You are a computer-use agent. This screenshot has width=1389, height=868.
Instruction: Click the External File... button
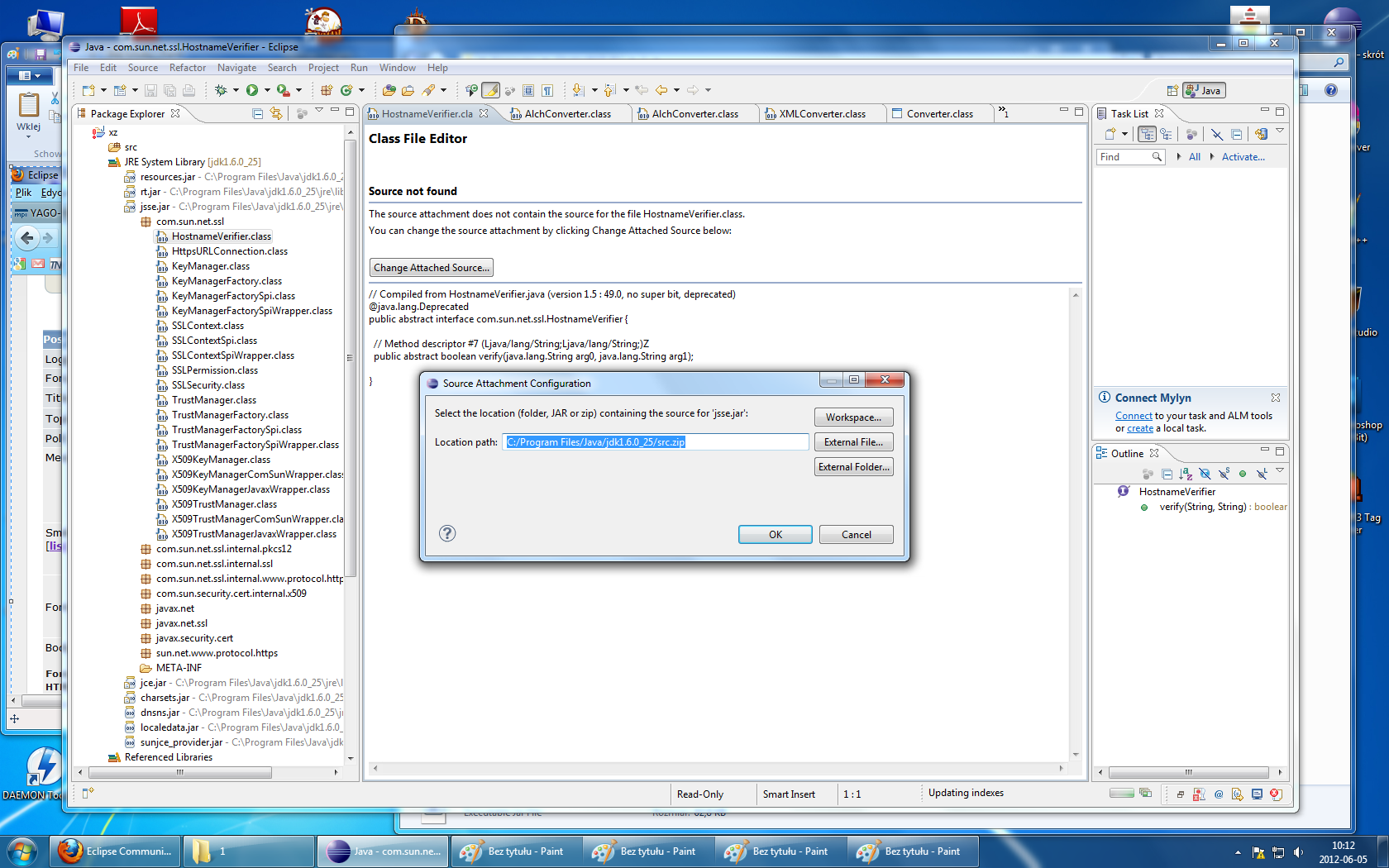[853, 442]
